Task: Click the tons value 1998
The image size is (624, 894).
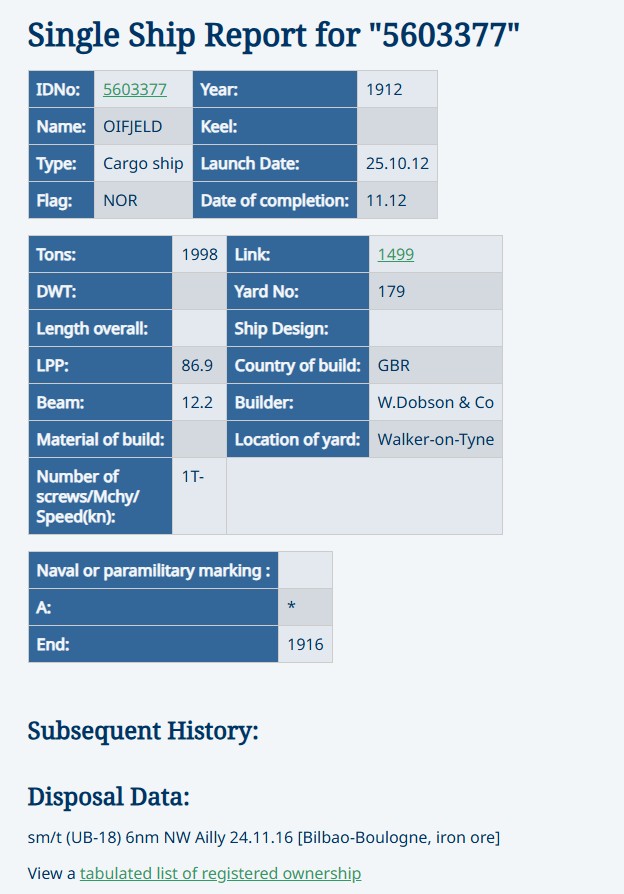Action: coord(199,254)
